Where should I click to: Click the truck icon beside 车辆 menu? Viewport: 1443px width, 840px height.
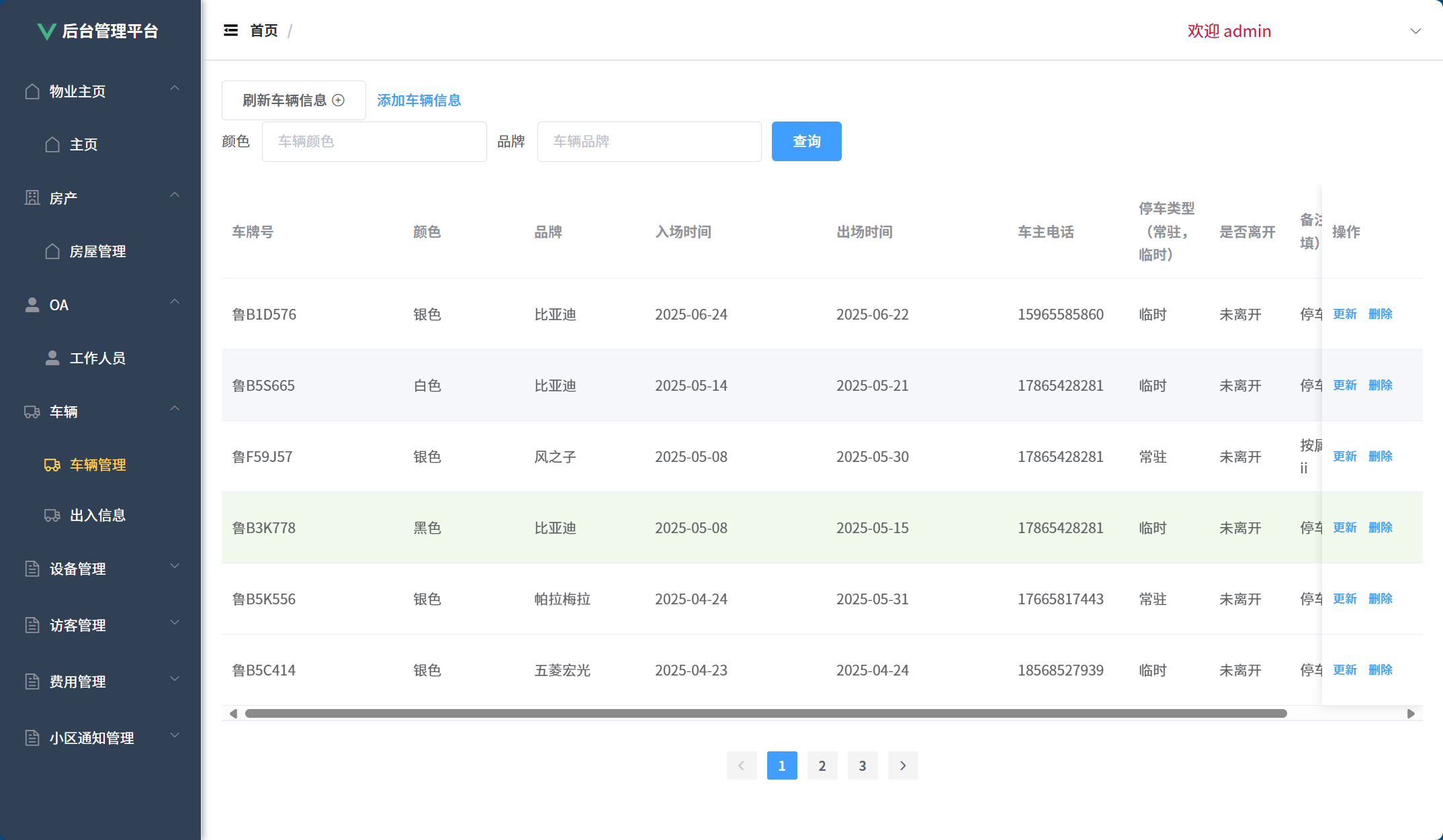pos(32,411)
